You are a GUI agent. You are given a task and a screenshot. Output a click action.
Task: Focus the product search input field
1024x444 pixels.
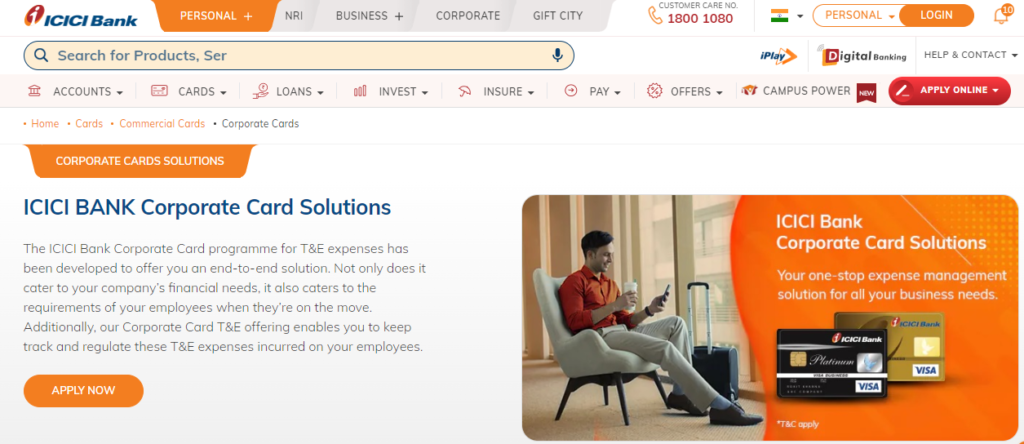click(298, 56)
